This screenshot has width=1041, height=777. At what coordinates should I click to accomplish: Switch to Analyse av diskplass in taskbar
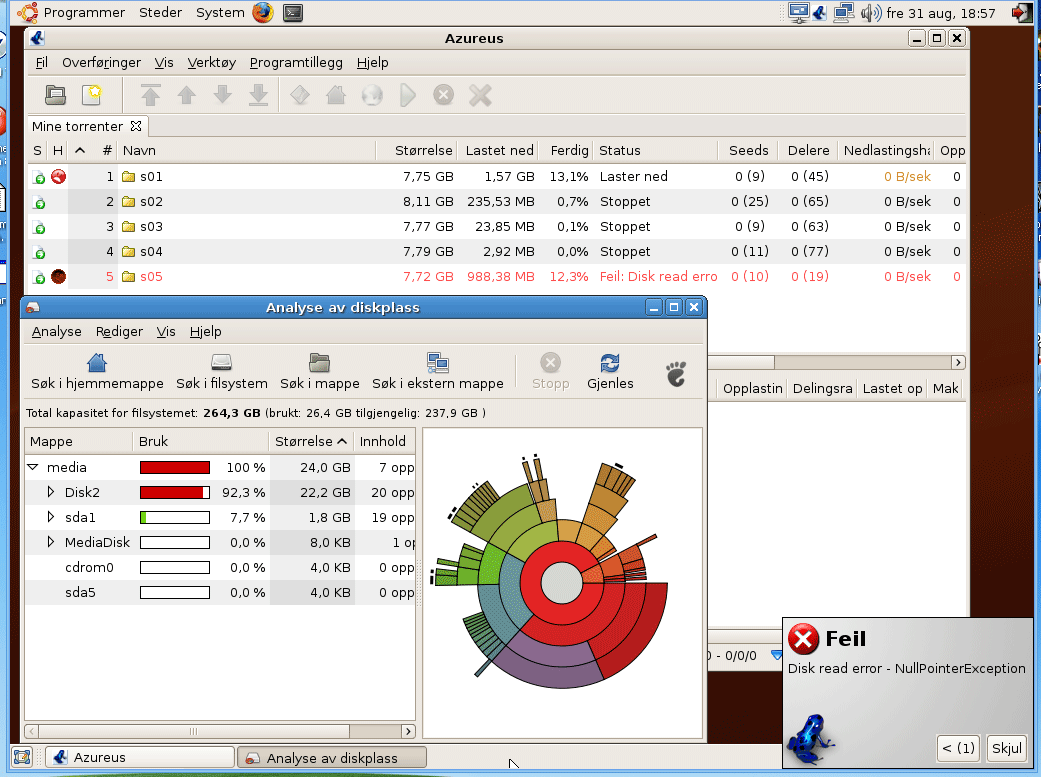(x=331, y=757)
